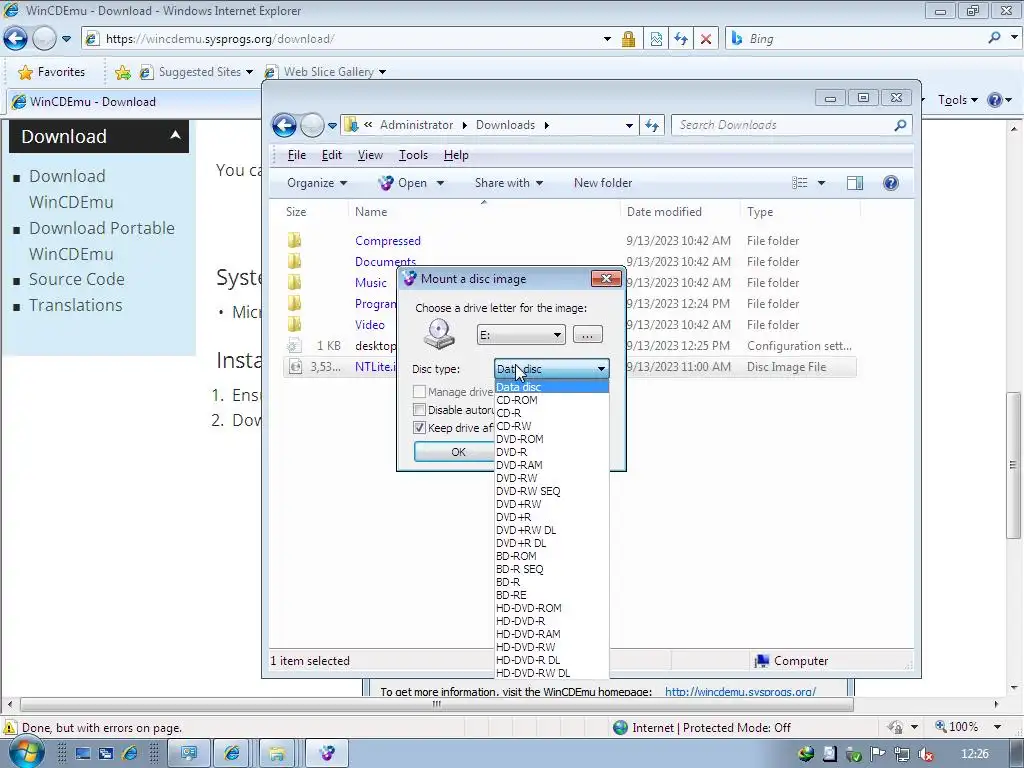Click the IE Help question mark icon

995,100
